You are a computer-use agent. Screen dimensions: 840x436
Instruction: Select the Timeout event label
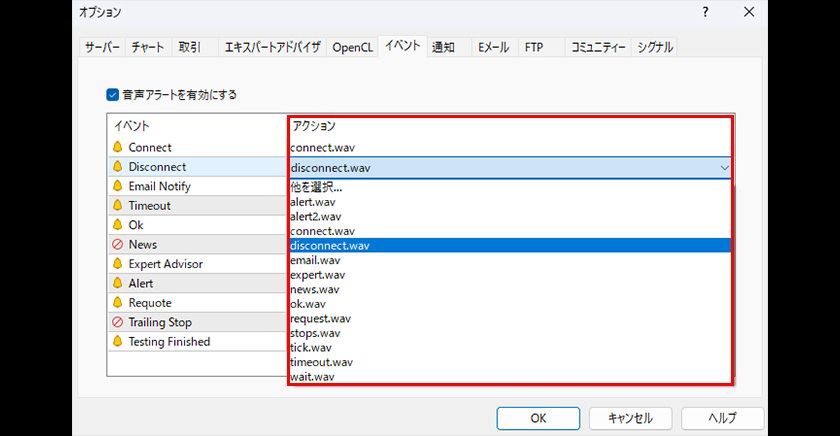[x=149, y=205]
